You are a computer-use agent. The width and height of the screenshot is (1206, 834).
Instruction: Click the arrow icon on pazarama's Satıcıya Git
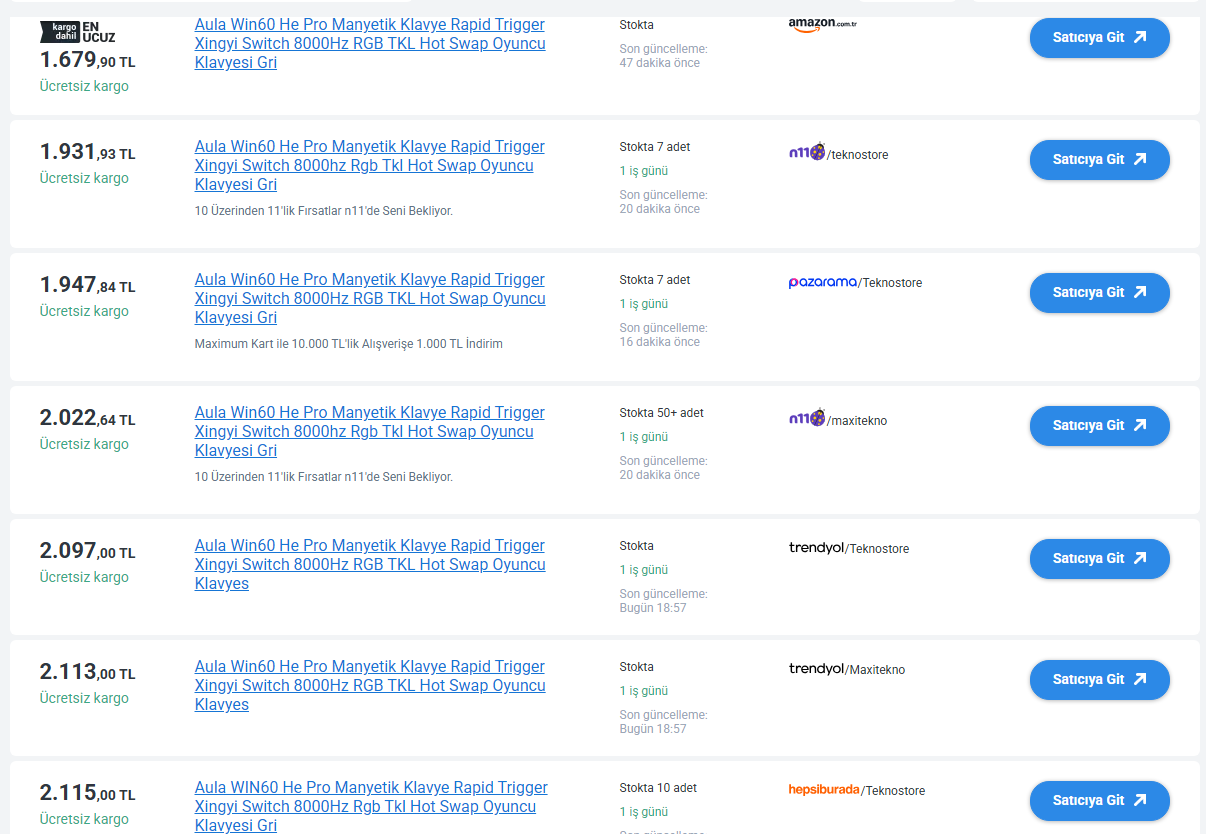point(1140,292)
